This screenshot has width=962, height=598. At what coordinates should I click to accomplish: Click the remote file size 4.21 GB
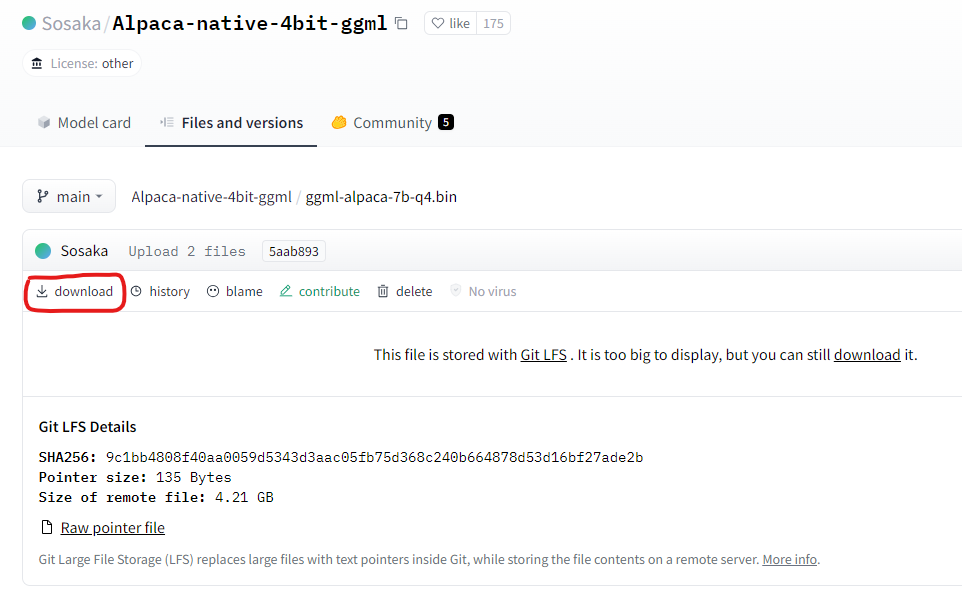coord(244,497)
